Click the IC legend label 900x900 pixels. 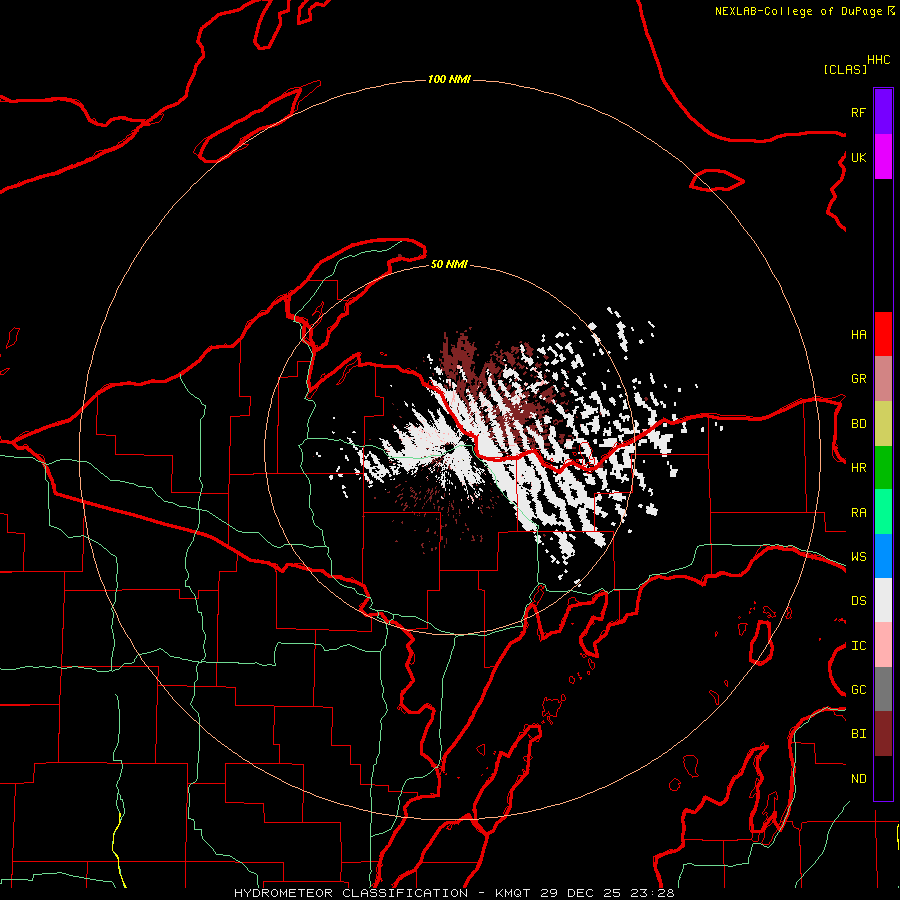(x=858, y=646)
